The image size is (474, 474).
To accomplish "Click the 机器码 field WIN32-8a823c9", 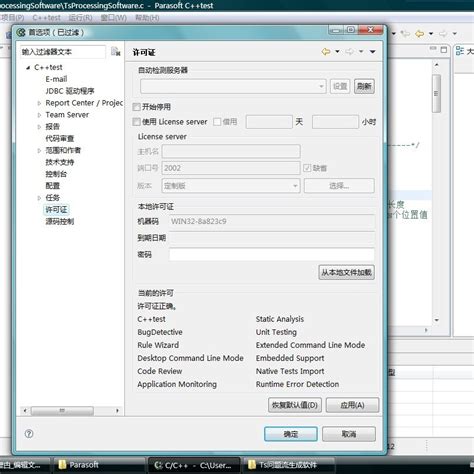I will click(272, 221).
